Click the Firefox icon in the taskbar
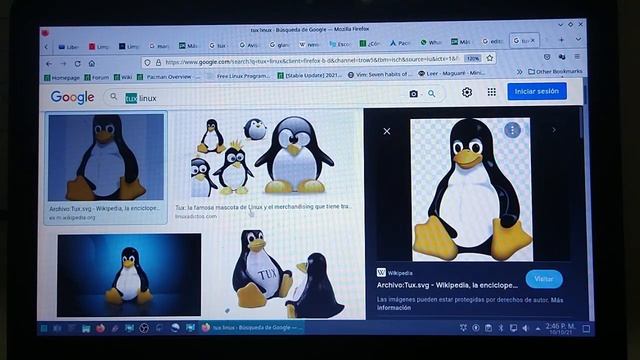 [100, 328]
